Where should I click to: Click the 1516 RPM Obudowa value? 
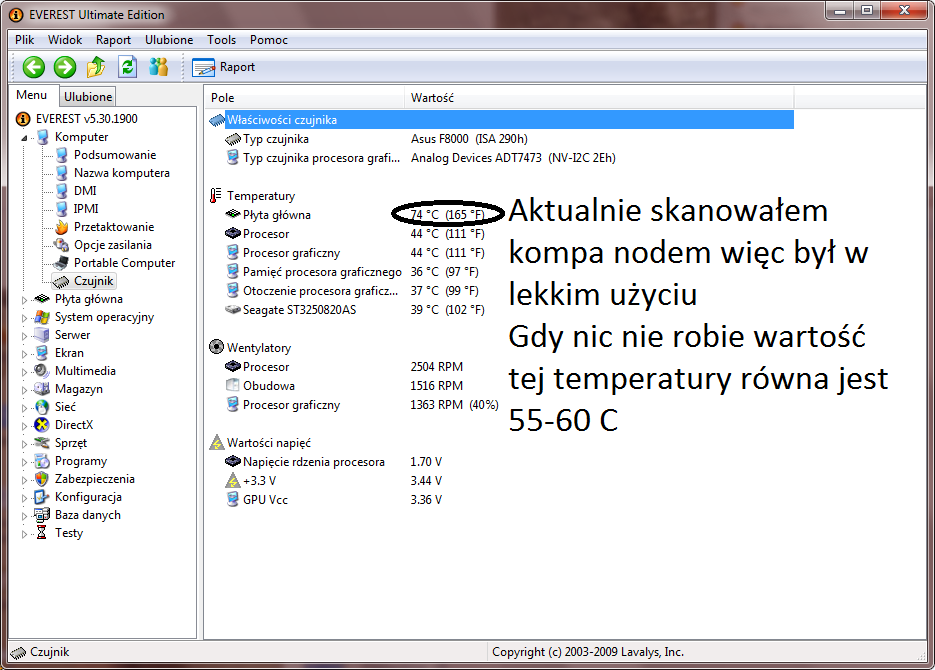[x=436, y=386]
